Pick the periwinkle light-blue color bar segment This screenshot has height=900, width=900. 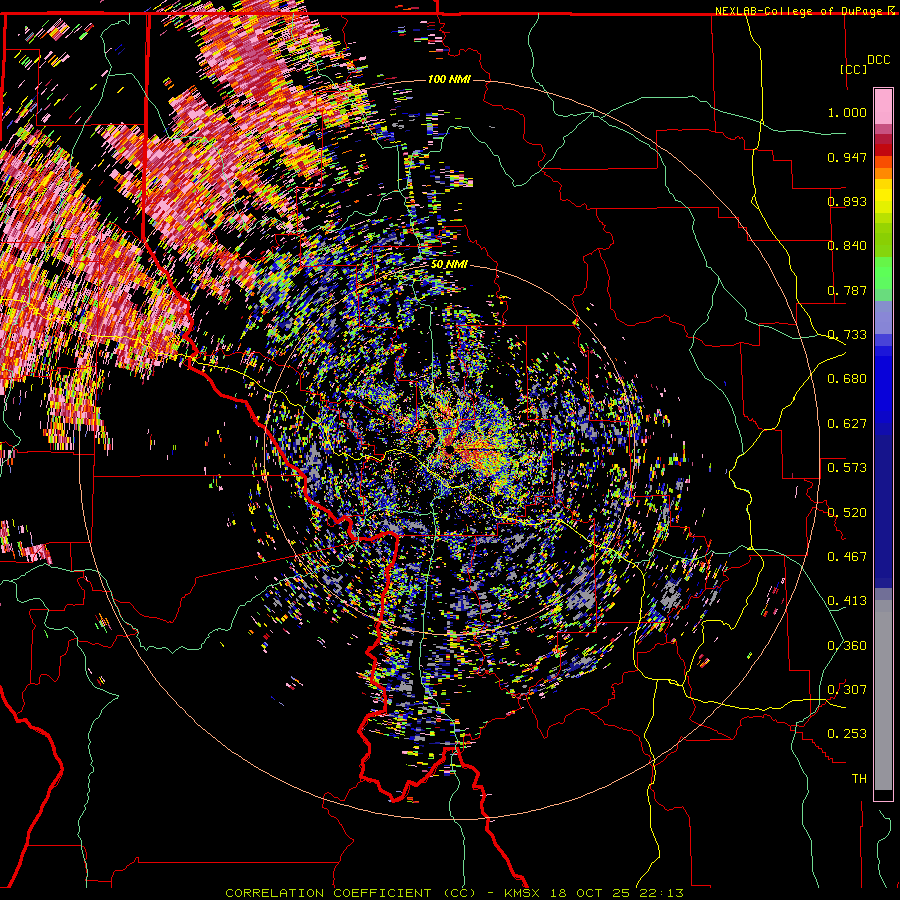(883, 317)
